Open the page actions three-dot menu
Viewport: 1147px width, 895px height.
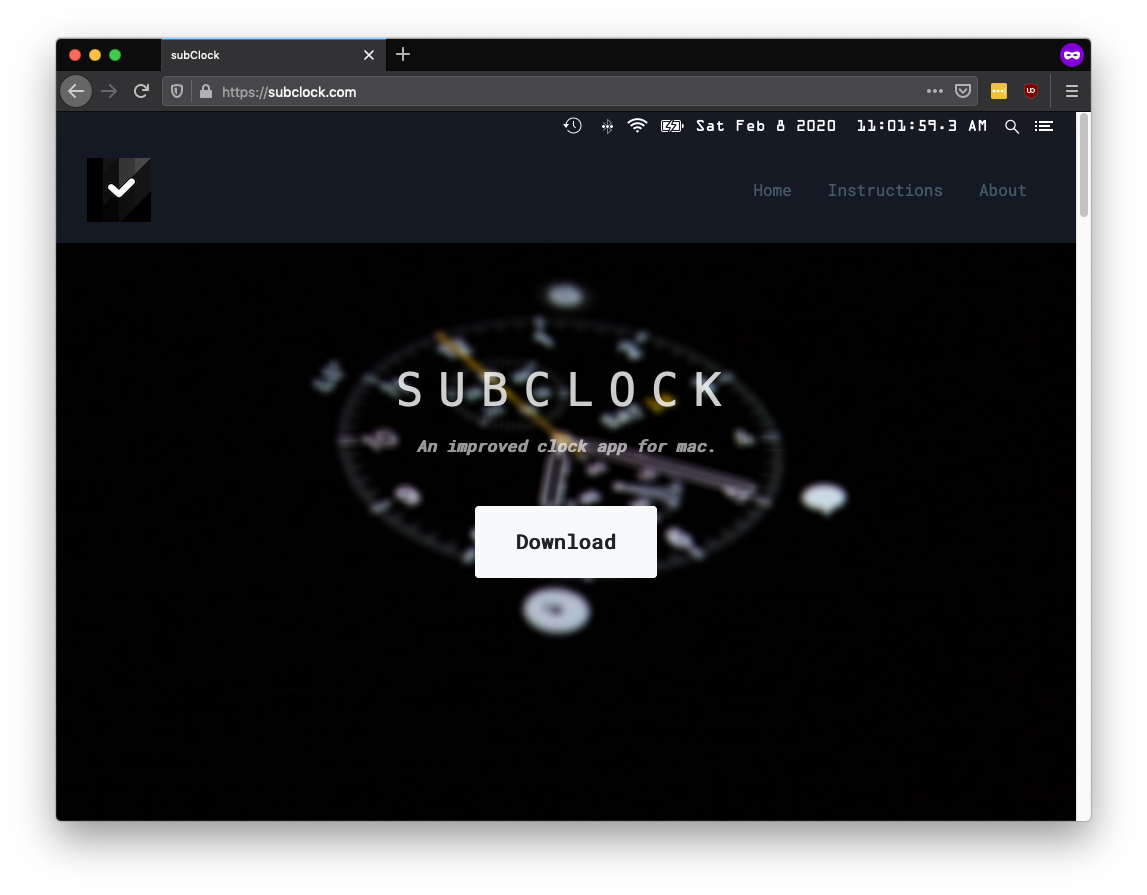[x=934, y=91]
